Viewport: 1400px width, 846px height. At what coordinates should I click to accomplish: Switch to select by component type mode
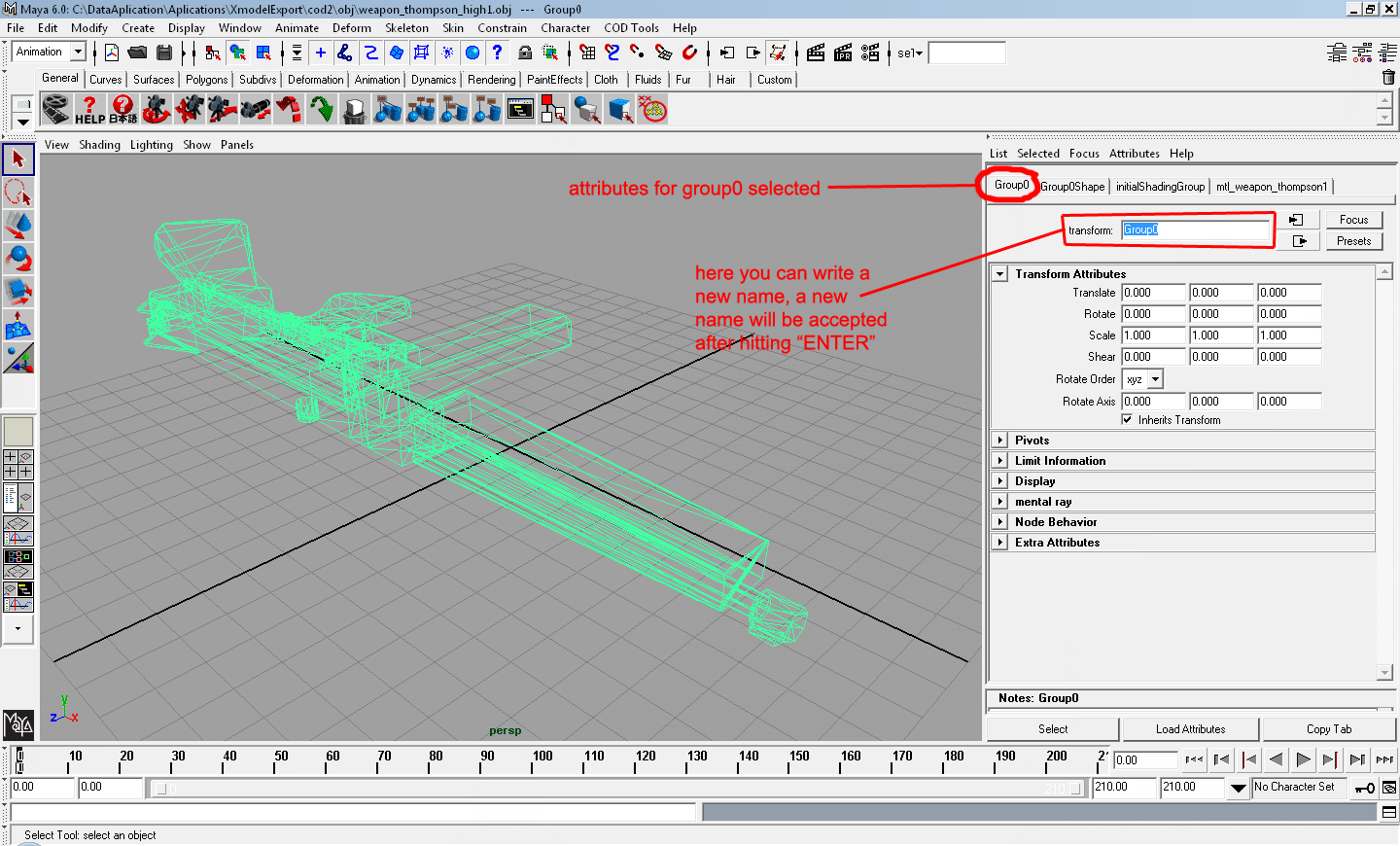[263, 53]
